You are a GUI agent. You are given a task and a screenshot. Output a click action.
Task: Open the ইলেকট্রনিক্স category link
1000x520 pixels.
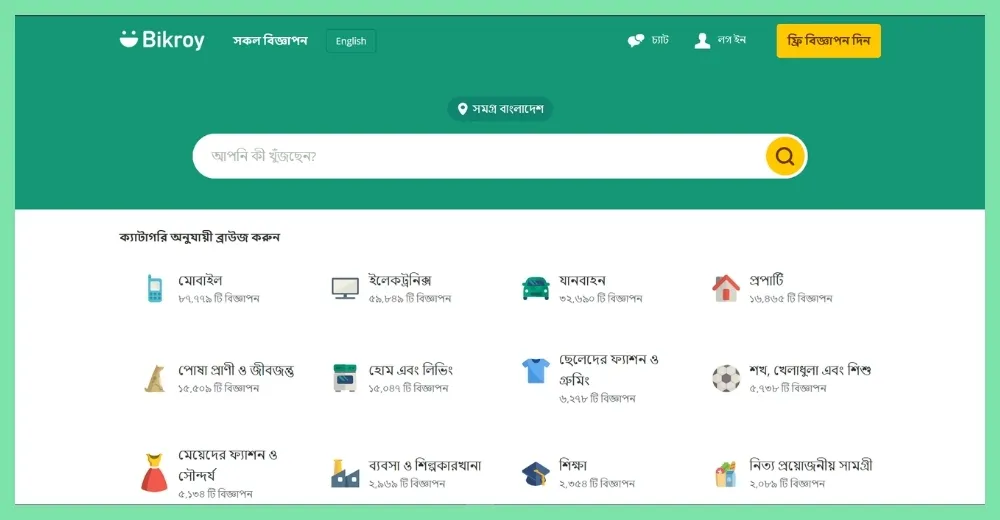coord(400,280)
